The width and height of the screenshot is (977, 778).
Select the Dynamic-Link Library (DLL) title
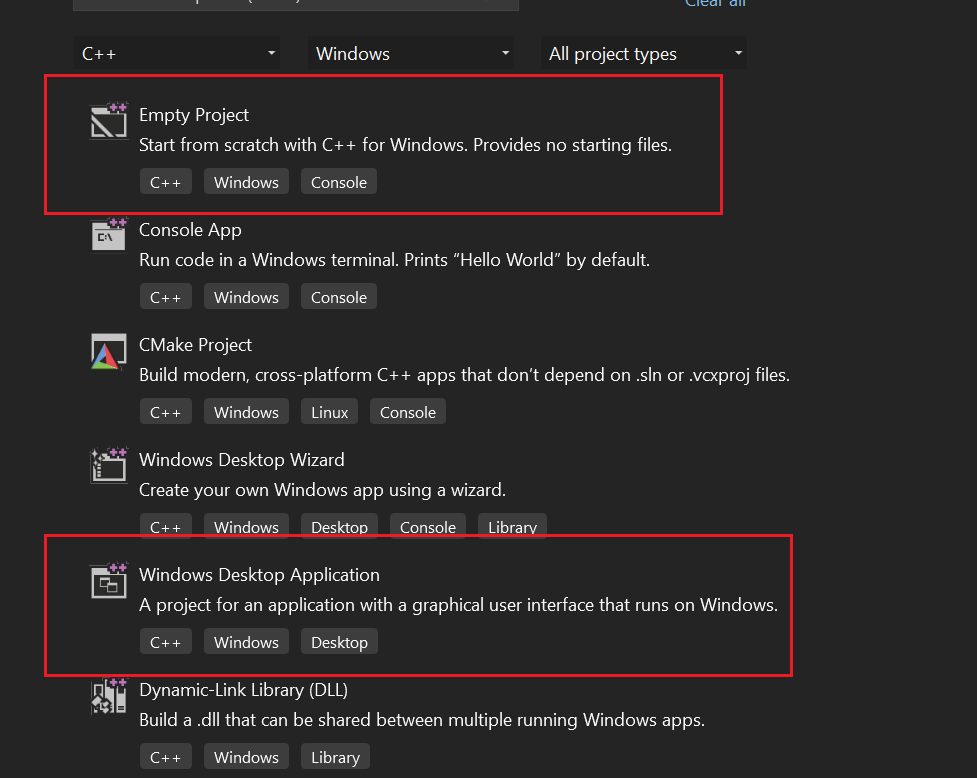(243, 690)
